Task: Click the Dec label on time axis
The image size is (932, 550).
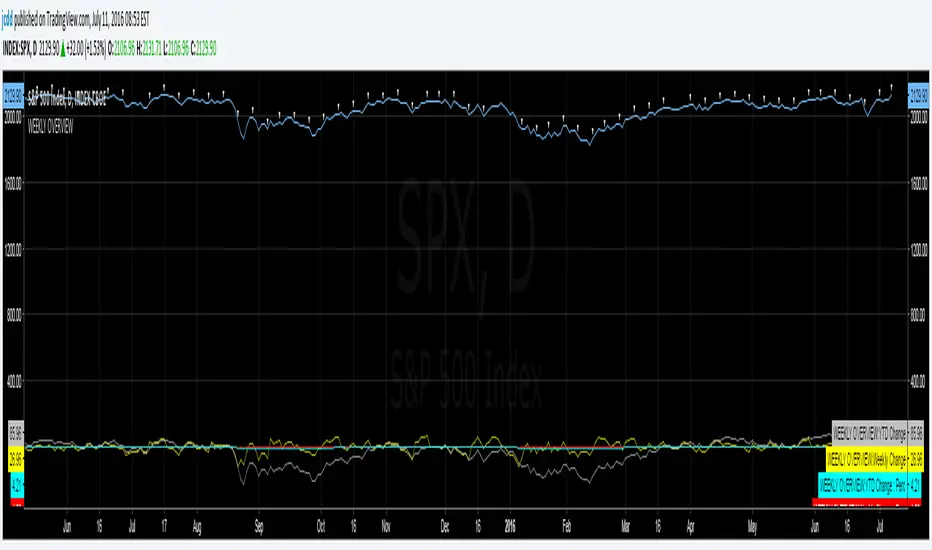Action: tap(445, 527)
